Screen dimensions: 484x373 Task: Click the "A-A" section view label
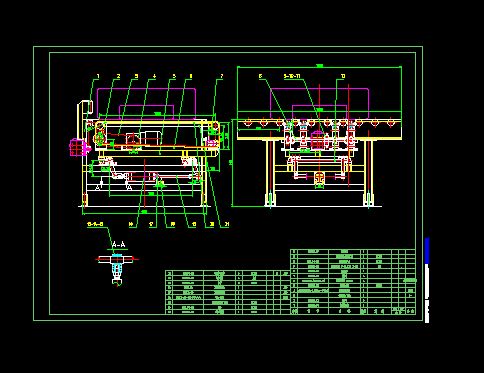pyautogui.click(x=119, y=245)
